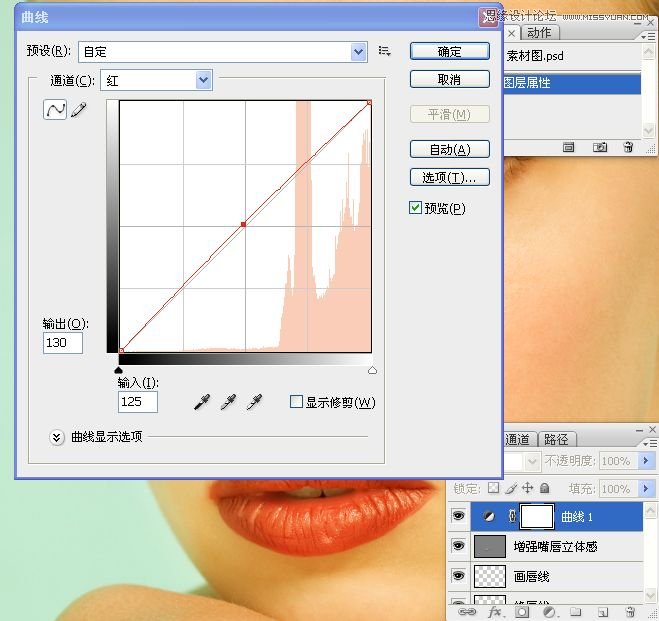Click the 平滑(M) smooth button
The height and width of the screenshot is (621, 659).
tap(450, 114)
